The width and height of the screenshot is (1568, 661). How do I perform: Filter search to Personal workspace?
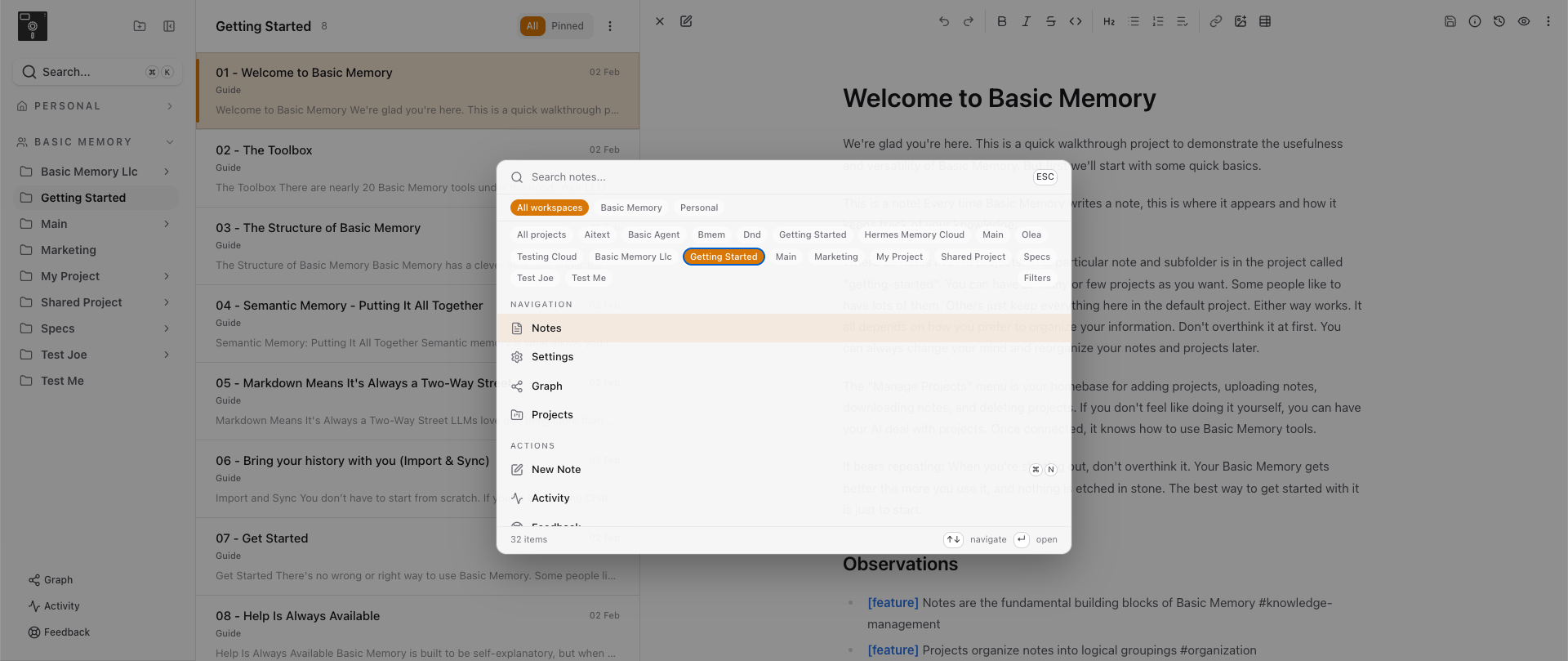(x=699, y=208)
